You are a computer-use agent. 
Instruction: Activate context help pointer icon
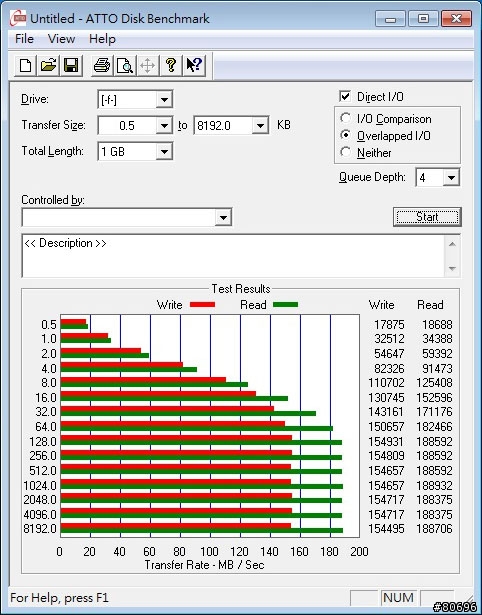click(x=194, y=65)
